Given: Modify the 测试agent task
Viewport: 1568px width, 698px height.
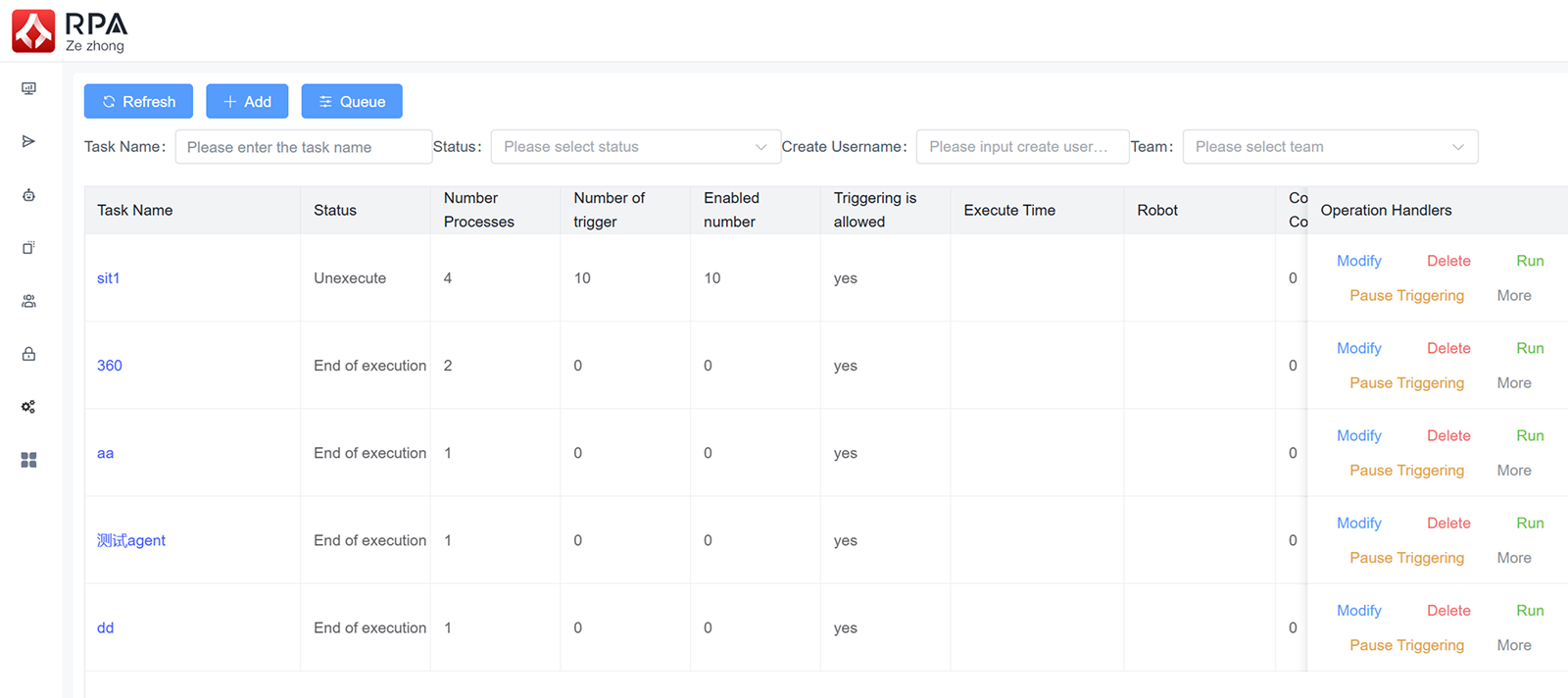Looking at the screenshot, I should (1359, 523).
